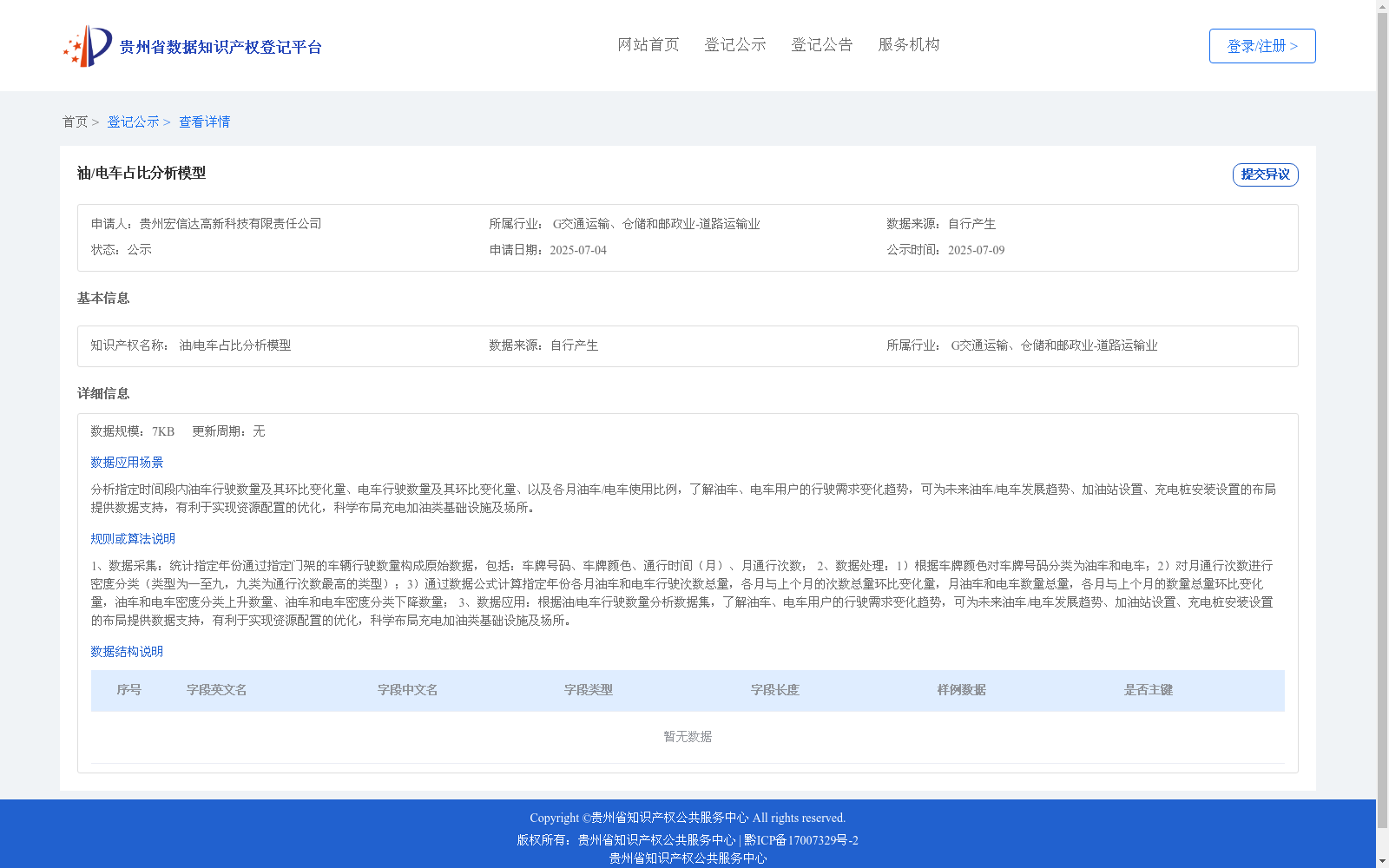Click the 暂无数据 empty table message
1389x868 pixels.
click(688, 737)
